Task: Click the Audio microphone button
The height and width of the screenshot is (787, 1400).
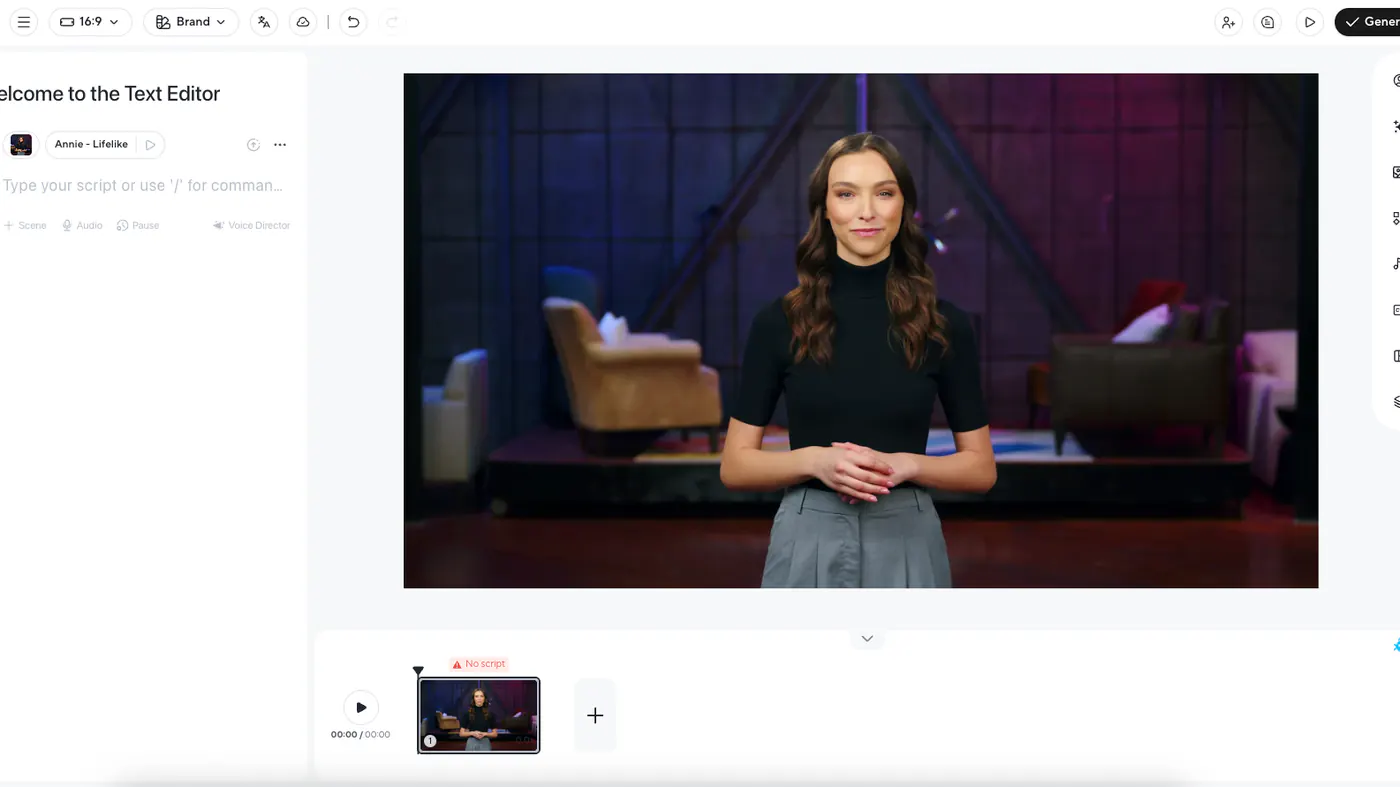Action: pyautogui.click(x=82, y=226)
